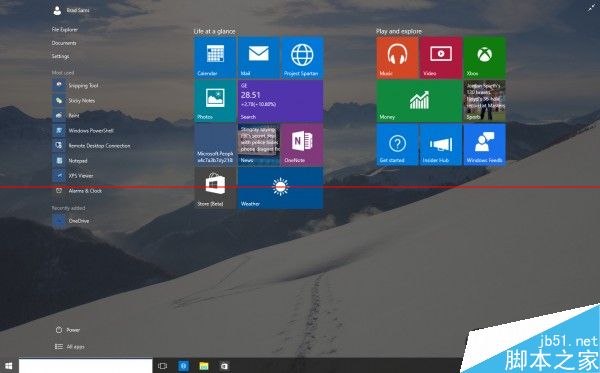Open the Get started tile

[397, 145]
